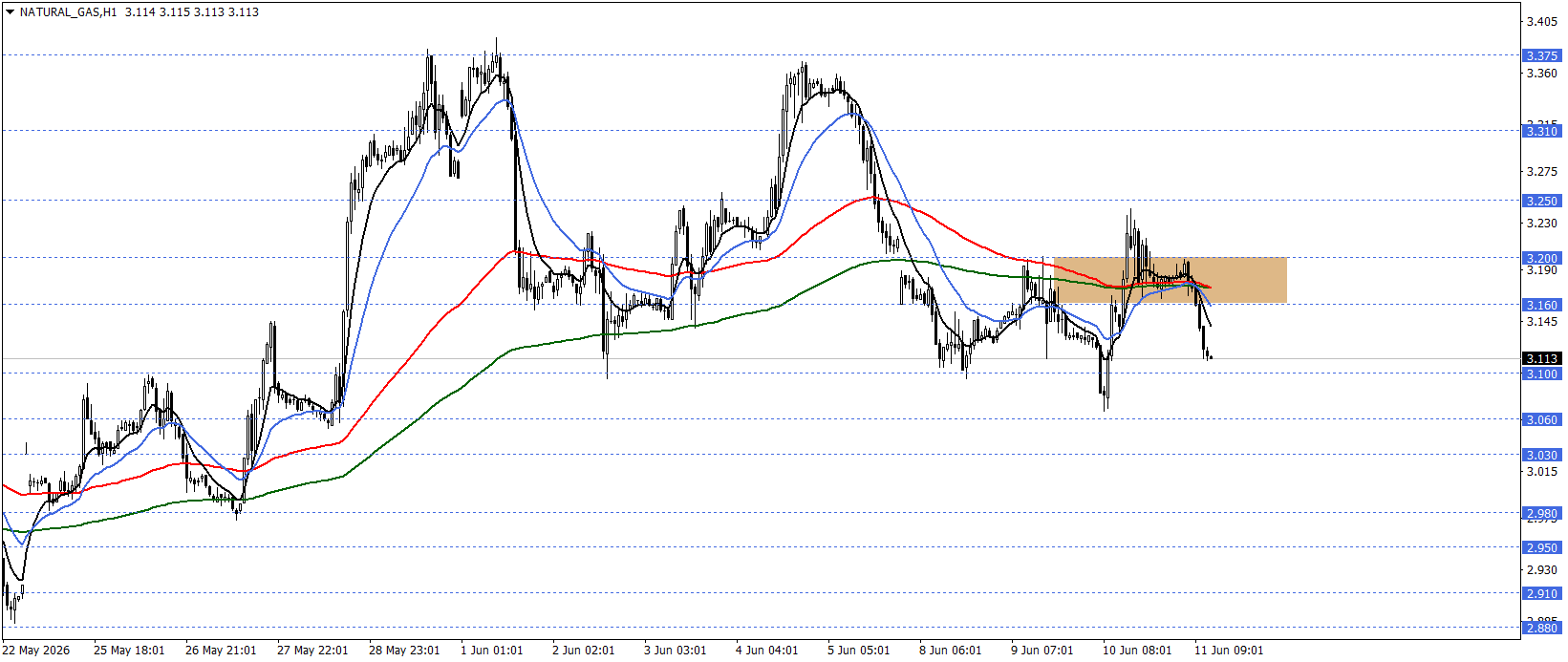
Task: Click the black current price label 3.113
Action: click(1541, 359)
